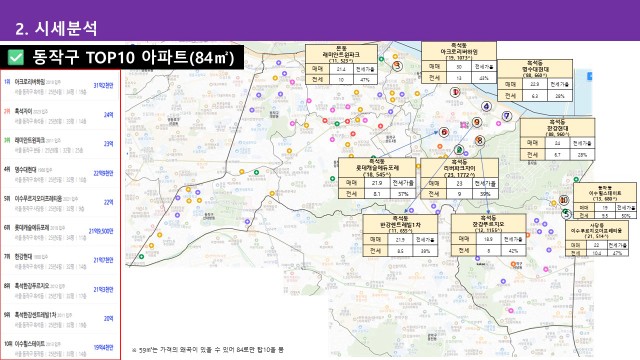The width and height of the screenshot is (640, 360).
Task: Click map marker number 8
Action: 480,140
